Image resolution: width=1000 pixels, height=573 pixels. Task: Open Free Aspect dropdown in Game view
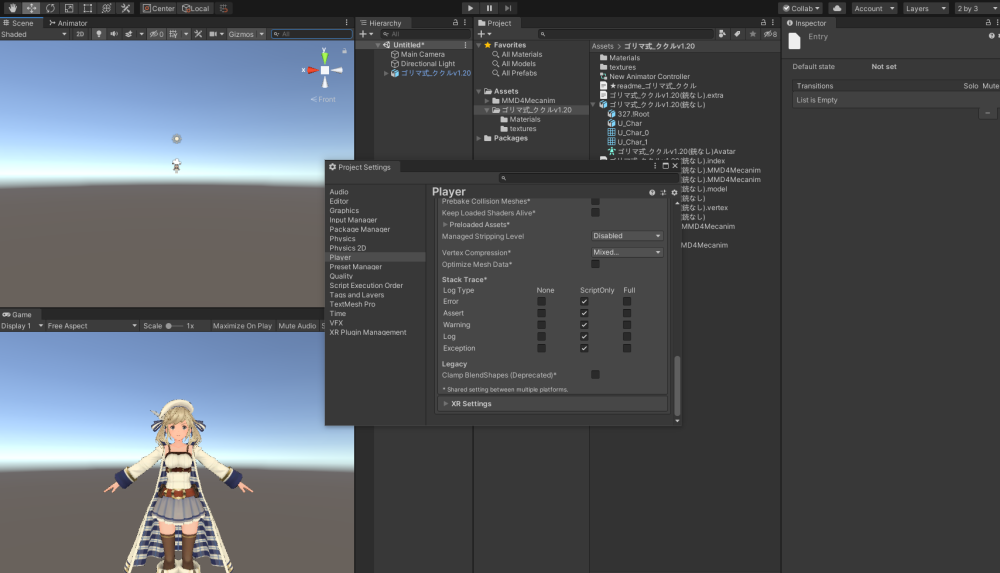(x=92, y=325)
